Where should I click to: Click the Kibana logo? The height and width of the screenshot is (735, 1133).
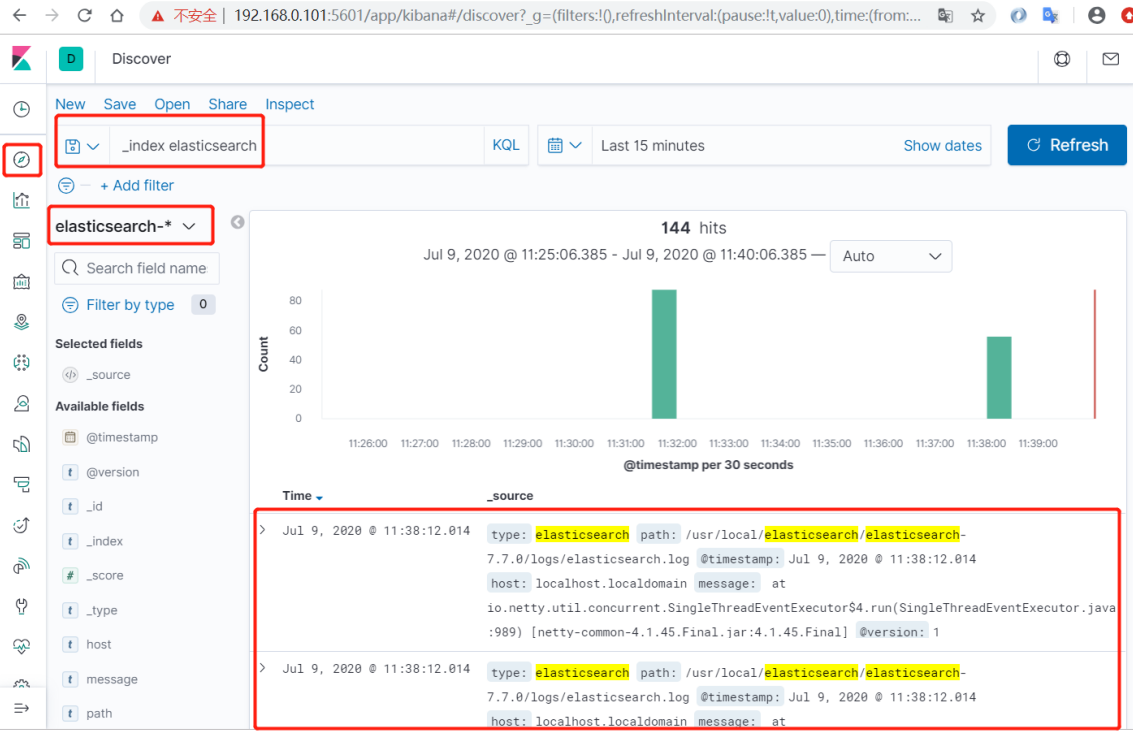point(22,59)
